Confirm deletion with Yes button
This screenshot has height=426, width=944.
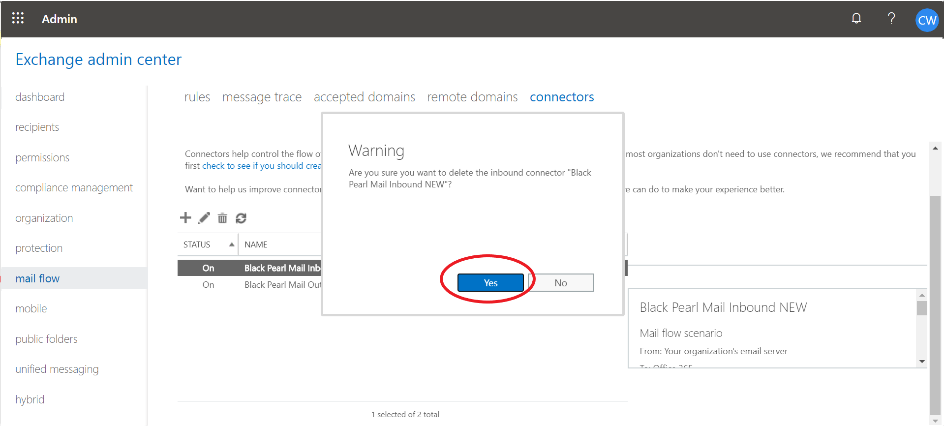coord(491,283)
